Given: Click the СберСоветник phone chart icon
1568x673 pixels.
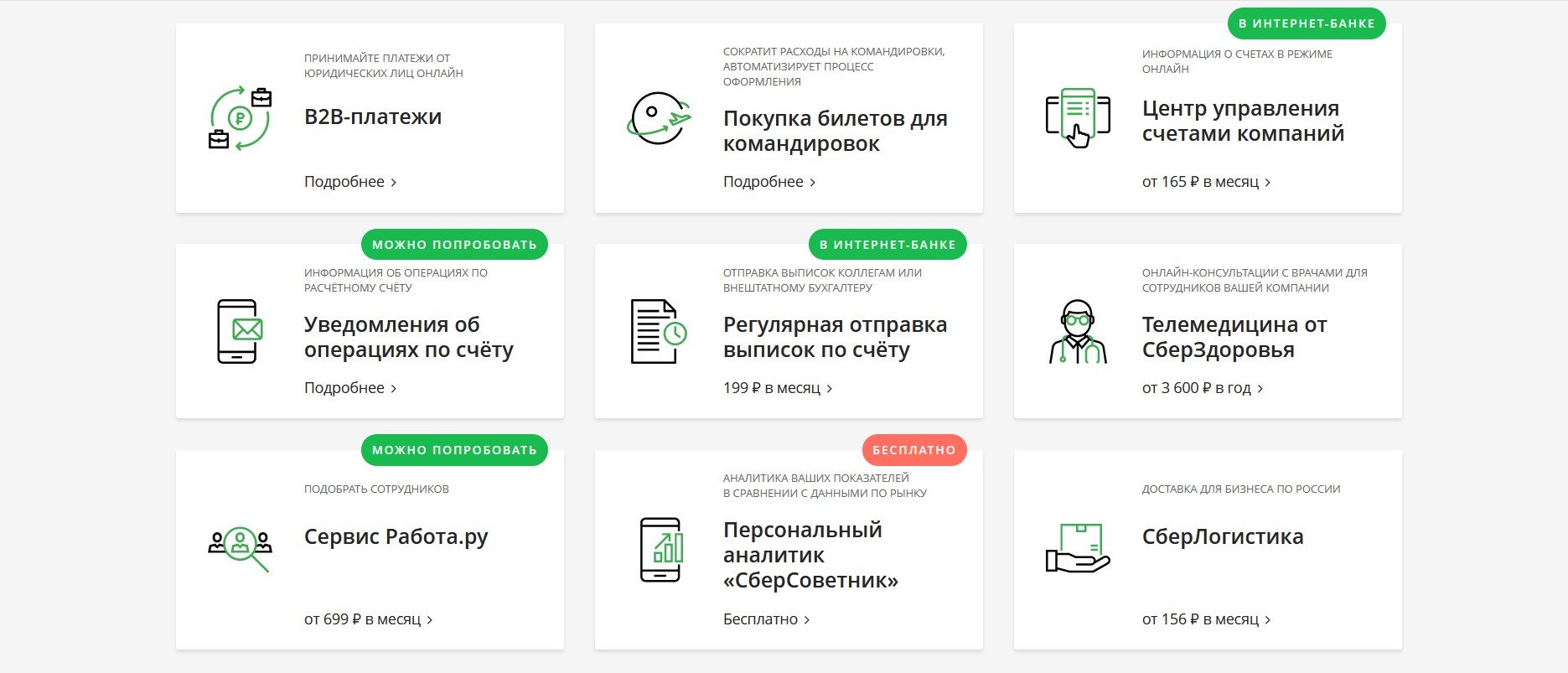Looking at the screenshot, I should point(660,550).
